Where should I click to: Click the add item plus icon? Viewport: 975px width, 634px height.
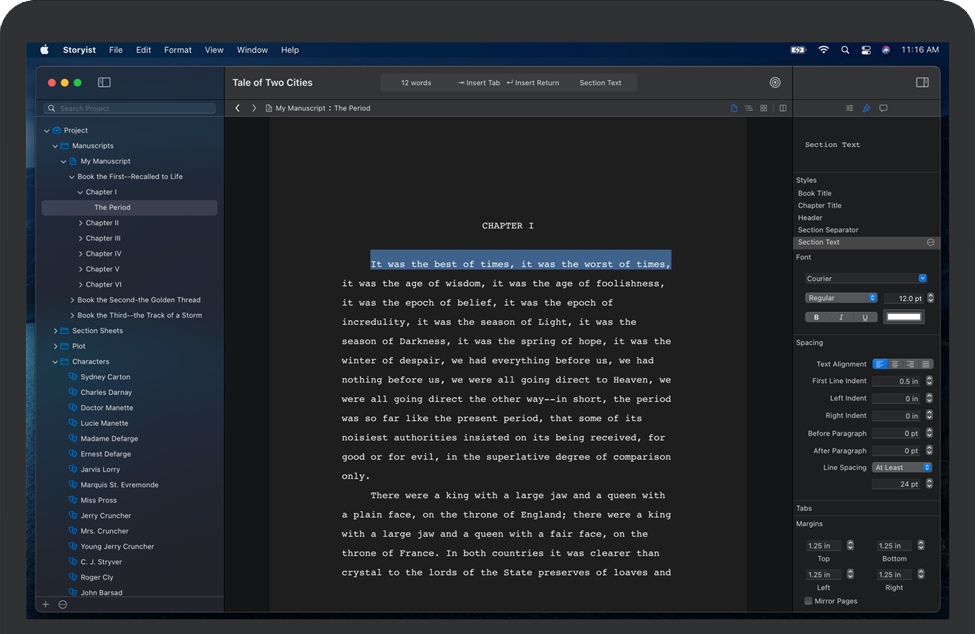click(45, 604)
